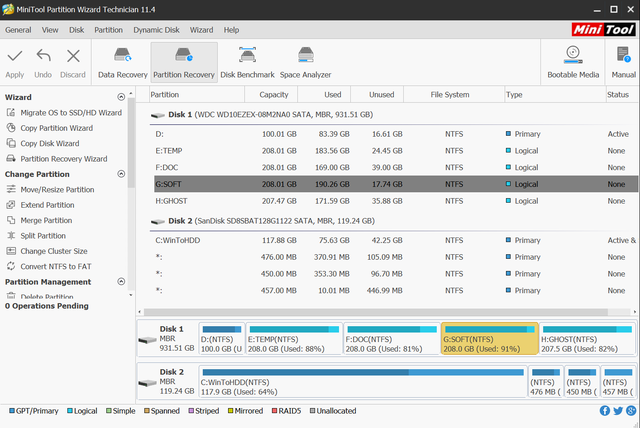This screenshot has height=428, width=640.
Task: Open the Wizard menu
Action: 201,30
